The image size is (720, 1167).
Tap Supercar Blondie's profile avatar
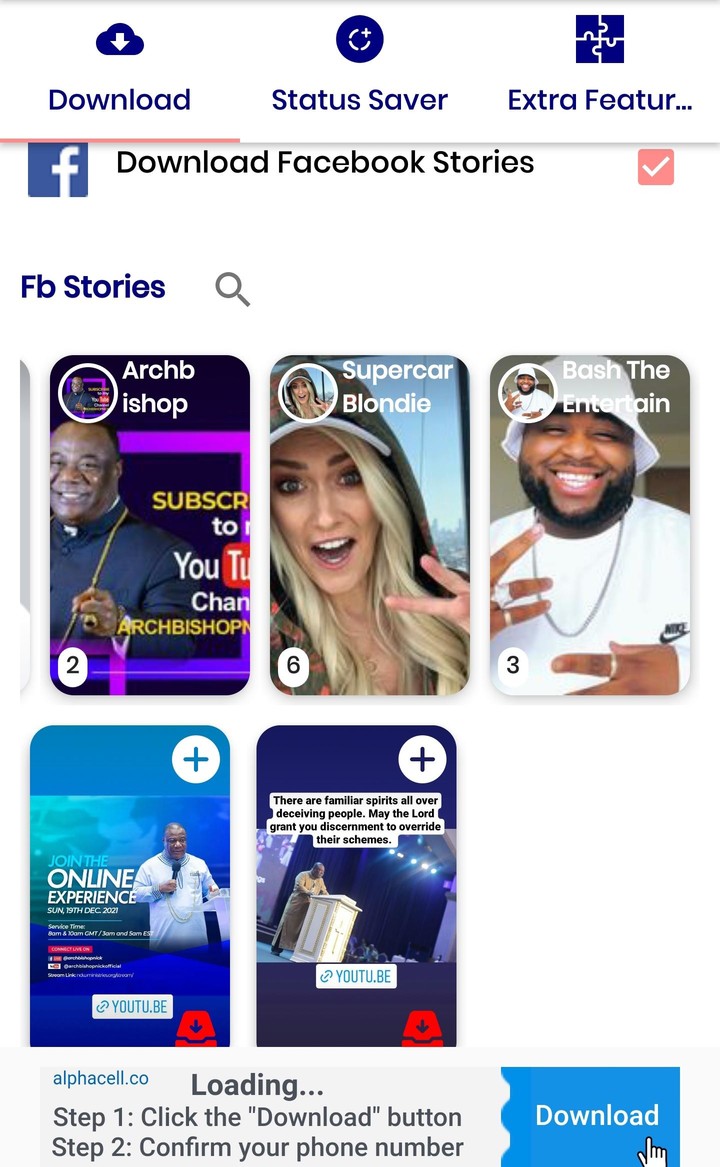tap(308, 394)
